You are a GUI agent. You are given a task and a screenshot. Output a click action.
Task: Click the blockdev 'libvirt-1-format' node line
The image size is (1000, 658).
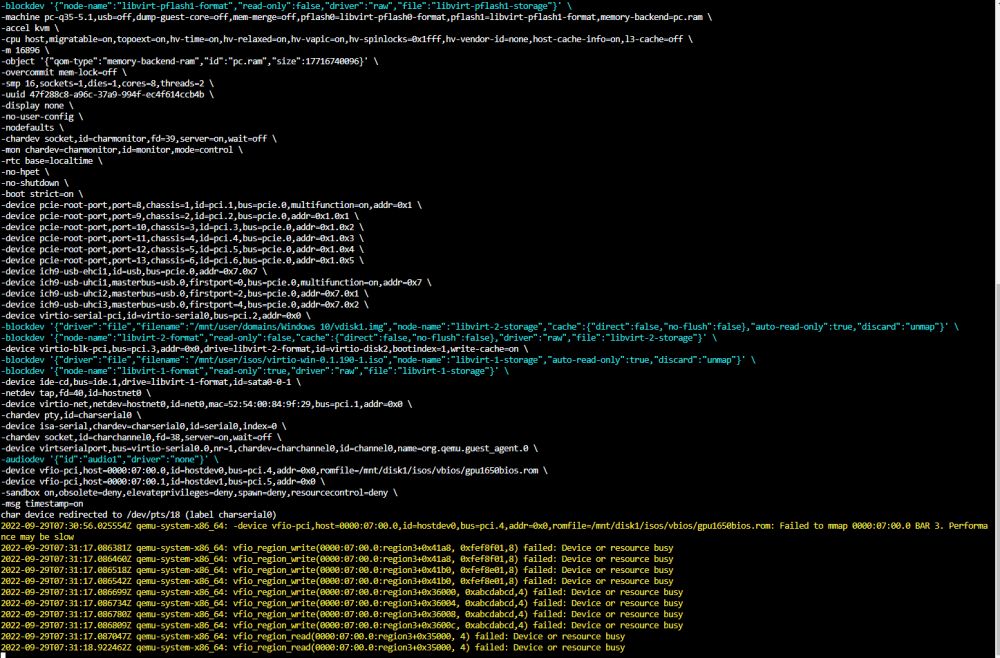point(255,370)
